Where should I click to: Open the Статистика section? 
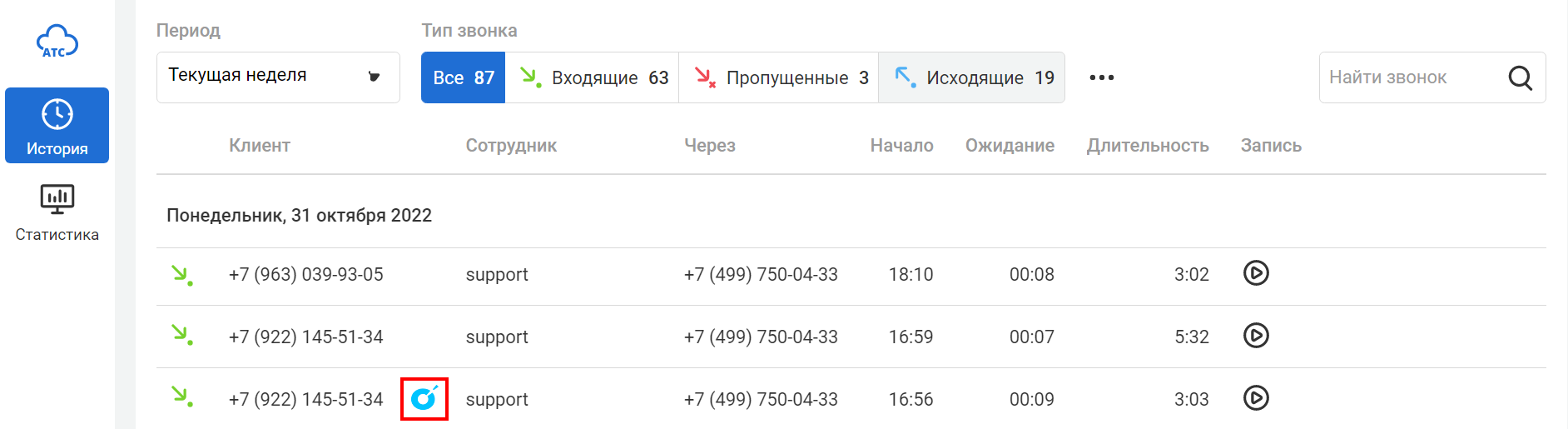[57, 212]
